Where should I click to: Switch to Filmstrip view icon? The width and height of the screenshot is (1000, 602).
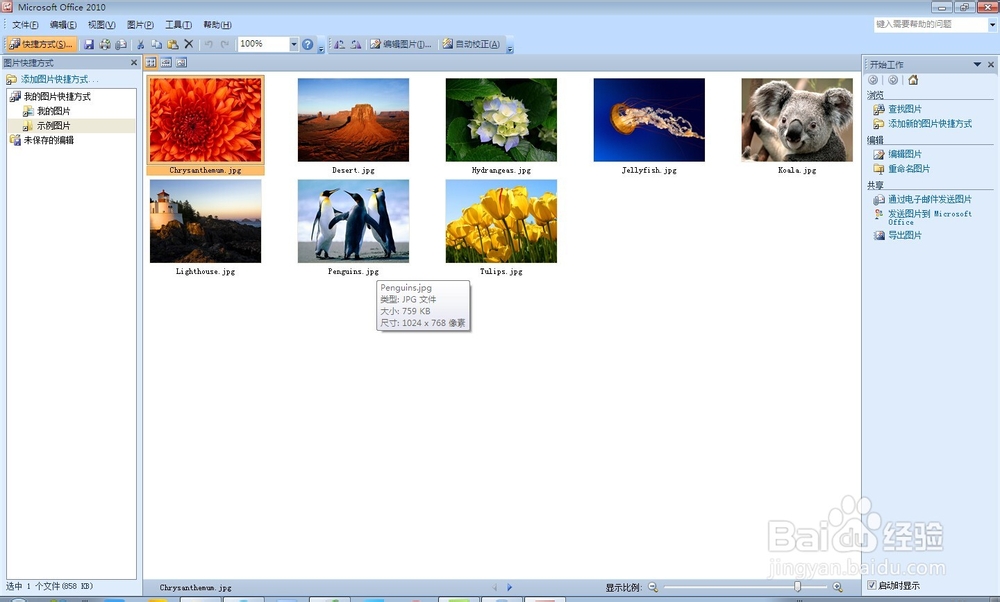click(166, 62)
